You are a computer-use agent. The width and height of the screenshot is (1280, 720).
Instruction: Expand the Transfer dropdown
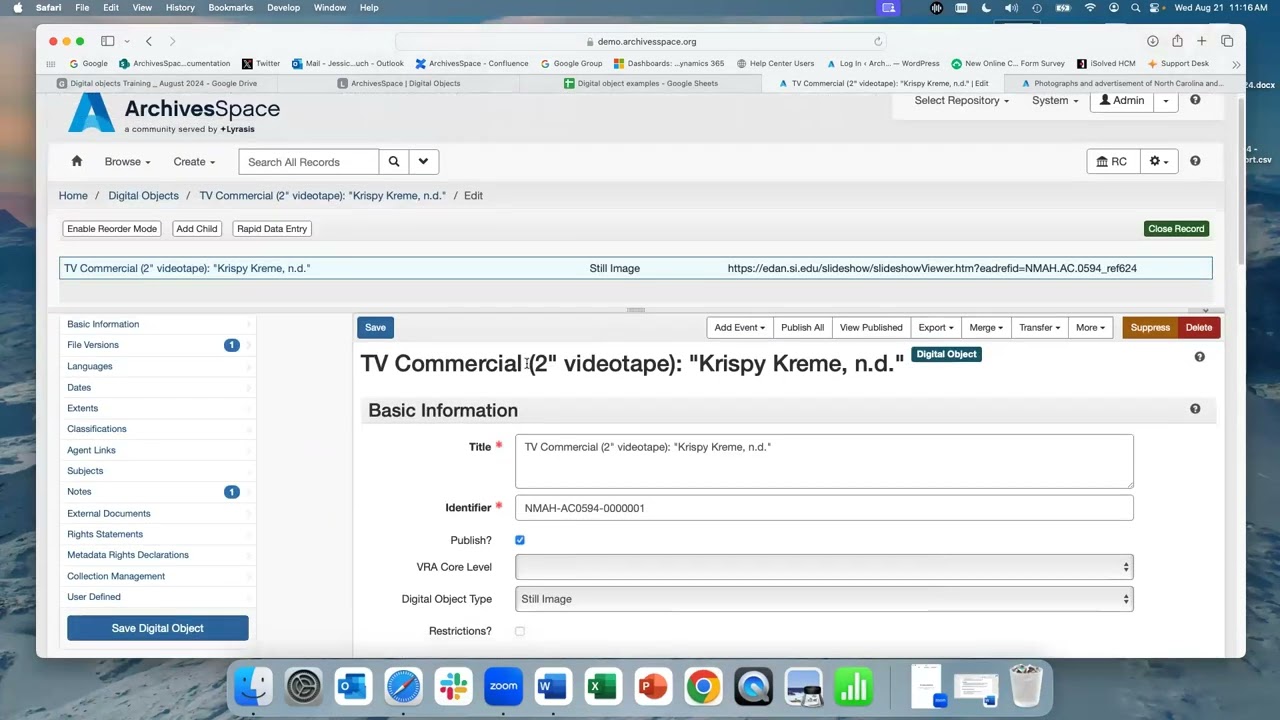point(1039,327)
